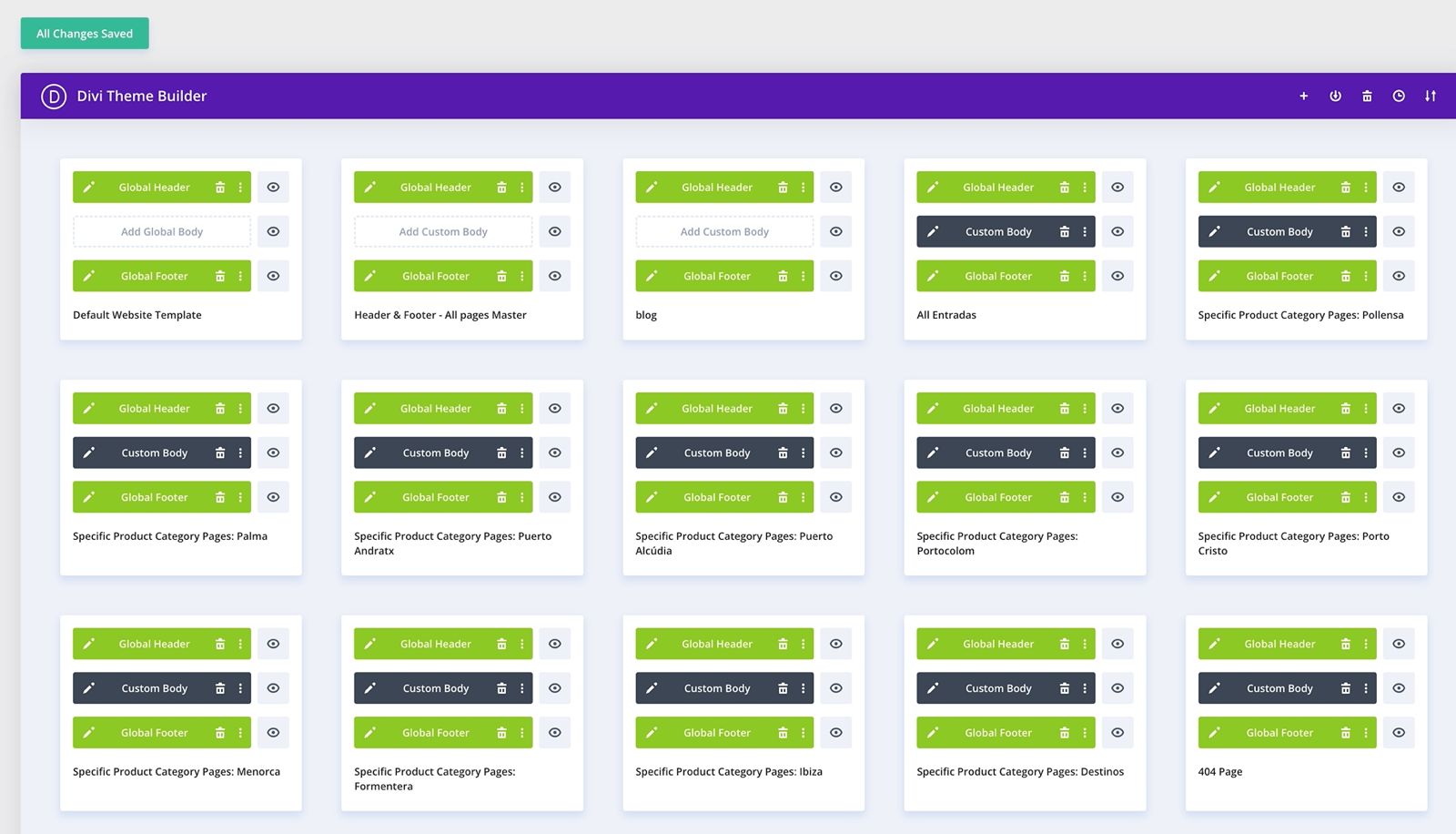1456x834 pixels.
Task: Open Custom Body options in Ibiza template
Action: 803,688
